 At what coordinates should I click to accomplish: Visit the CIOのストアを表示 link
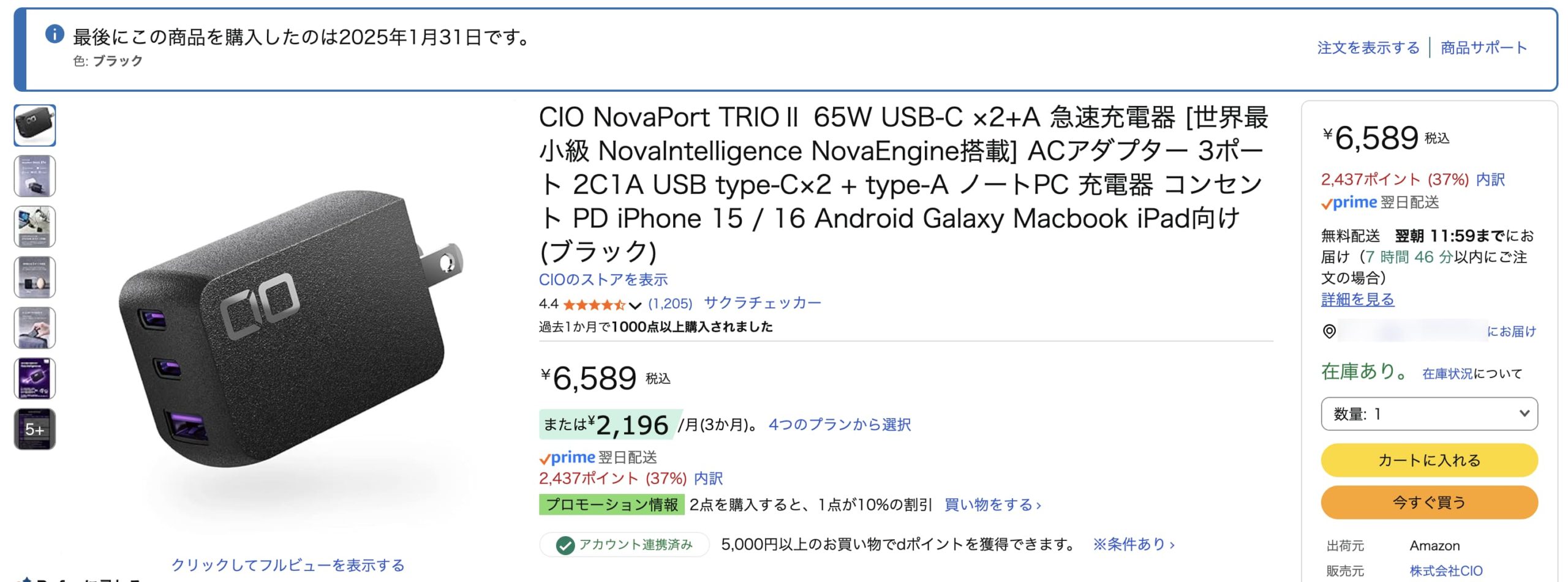(x=603, y=280)
